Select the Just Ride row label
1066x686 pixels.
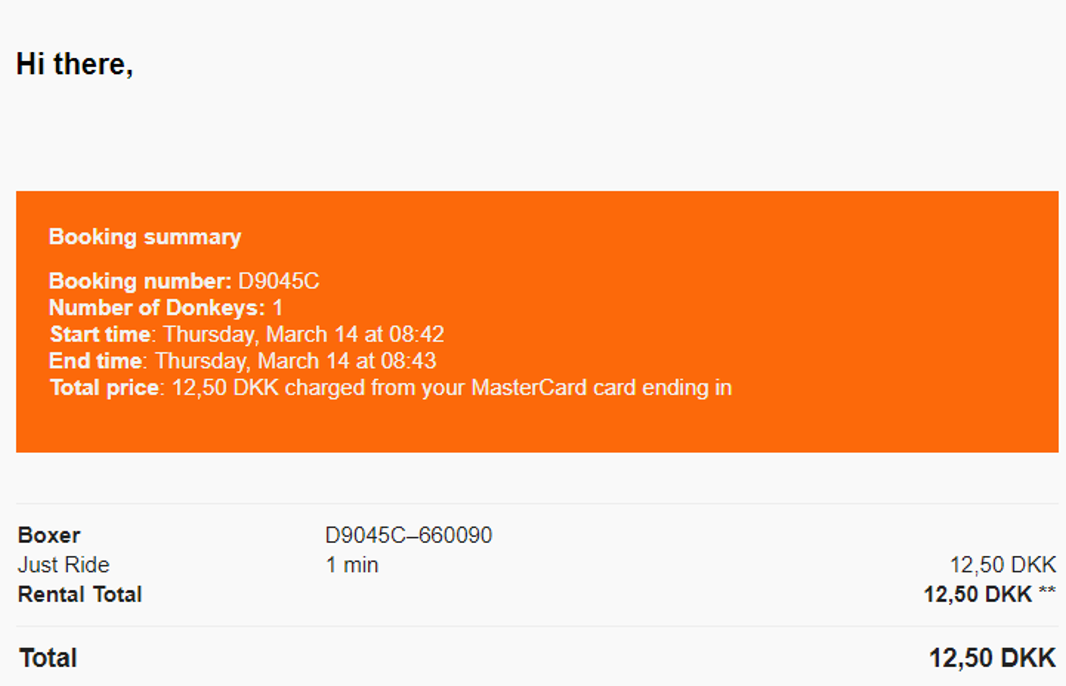[x=63, y=565]
